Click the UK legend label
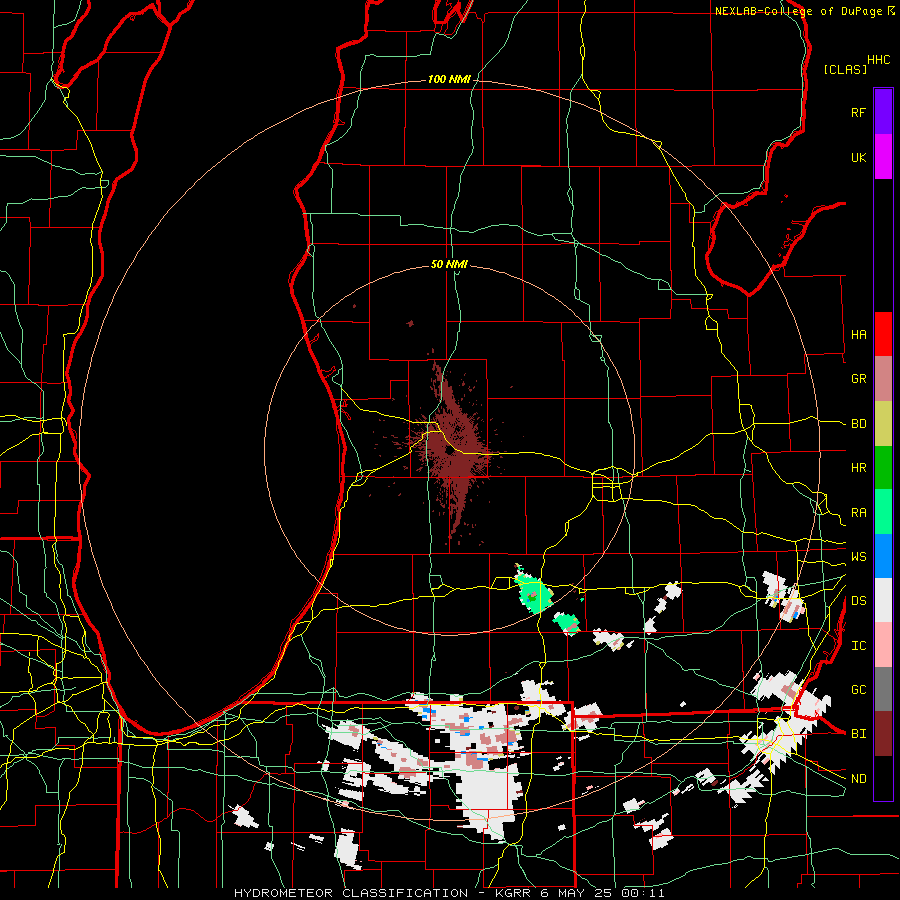This screenshot has height=900, width=900. (x=858, y=158)
